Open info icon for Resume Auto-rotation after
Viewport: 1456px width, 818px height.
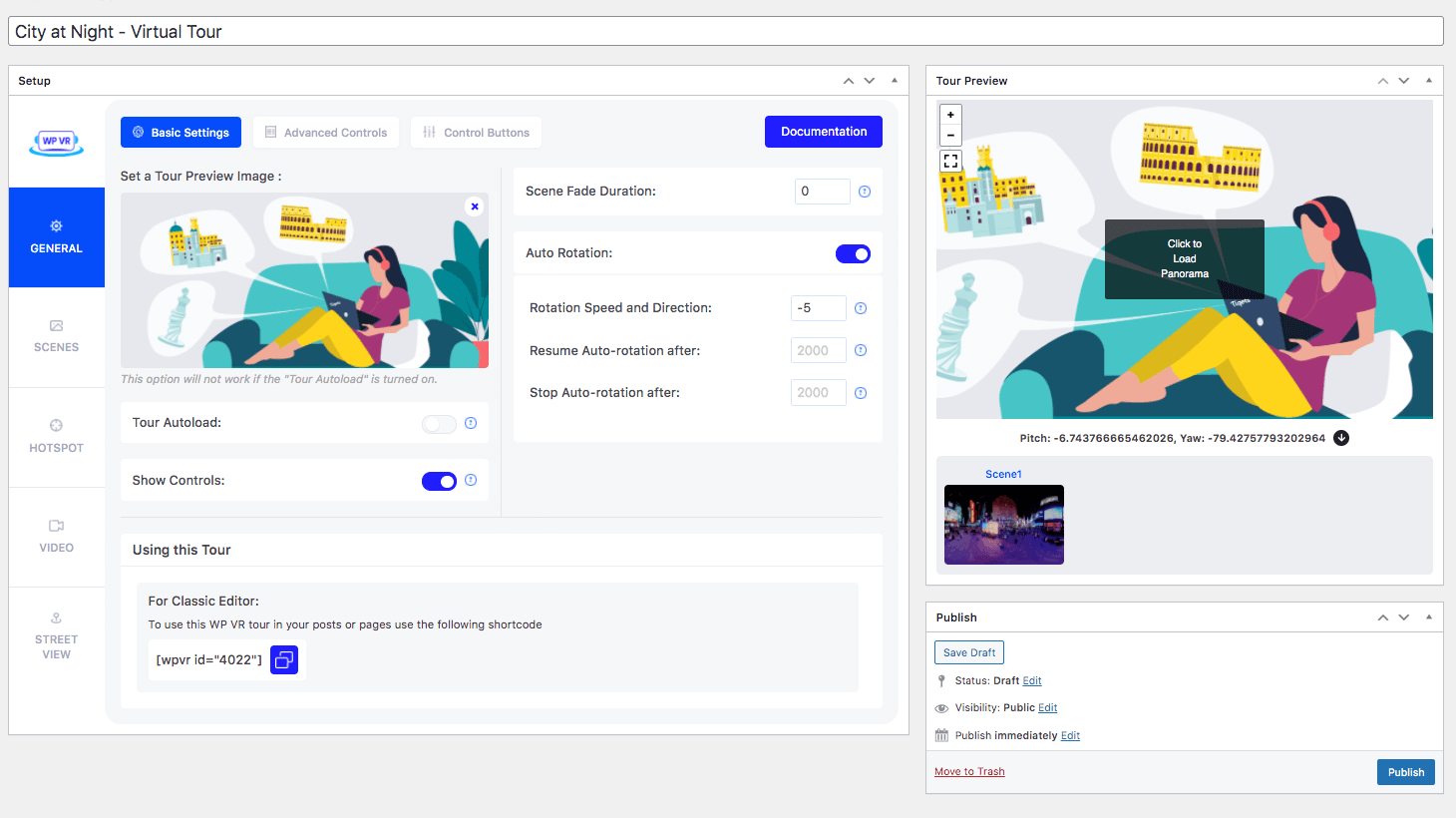point(861,350)
